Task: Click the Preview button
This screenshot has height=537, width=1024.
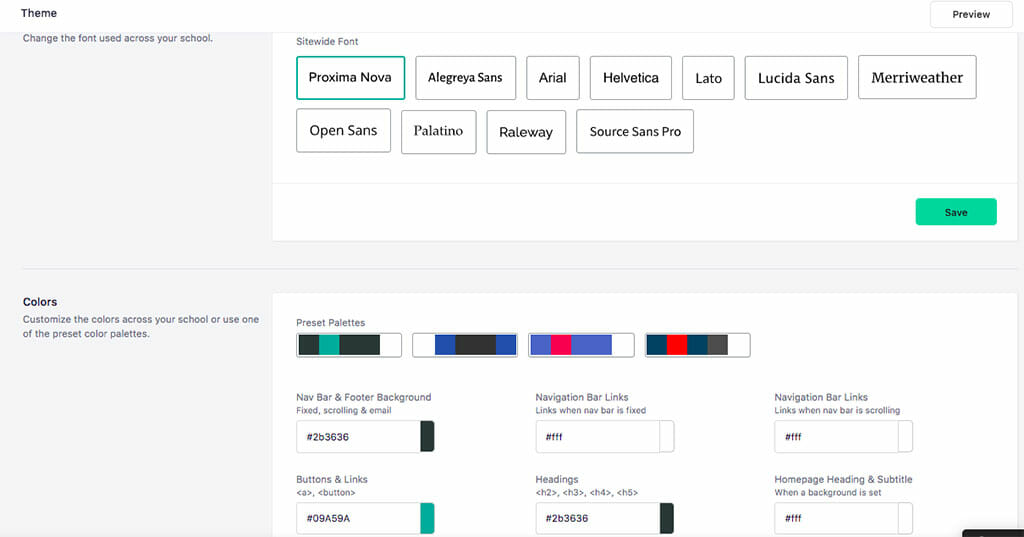Action: click(970, 14)
